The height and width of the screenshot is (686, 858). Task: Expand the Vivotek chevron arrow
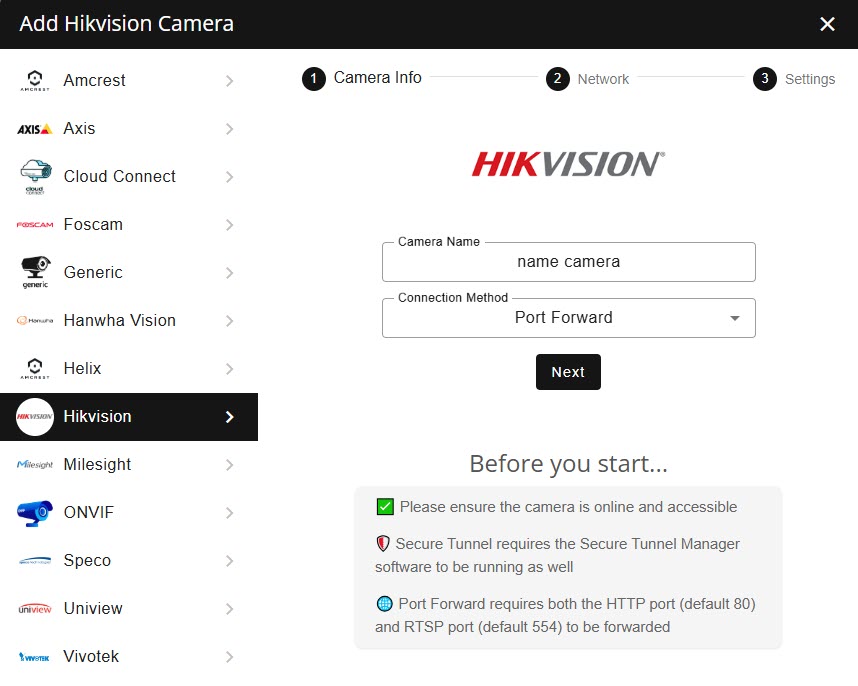[230, 657]
